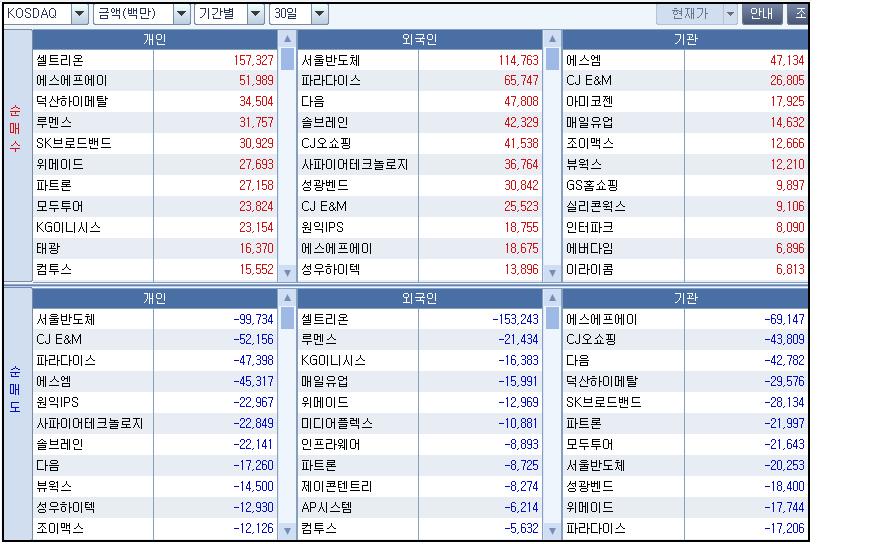Image resolution: width=877 pixels, height=544 pixels.
Task: Click value -69,147 for 에스에프에이
Action: click(784, 319)
